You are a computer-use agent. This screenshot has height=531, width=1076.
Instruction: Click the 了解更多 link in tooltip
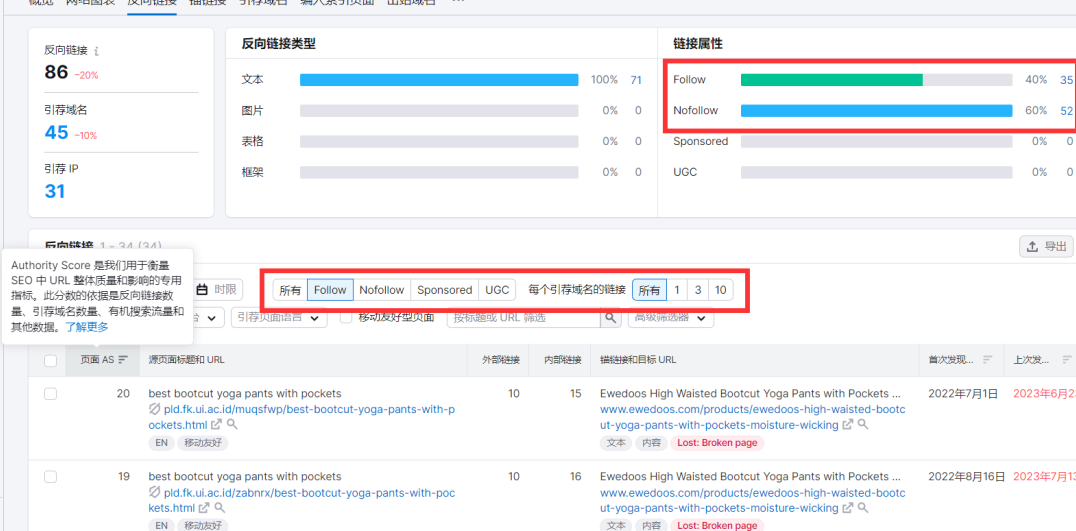(86, 327)
